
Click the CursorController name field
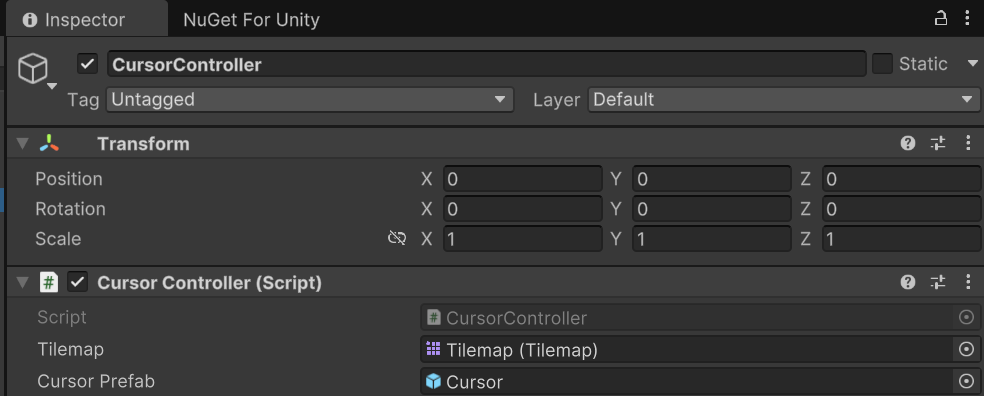pyautogui.click(x=487, y=64)
